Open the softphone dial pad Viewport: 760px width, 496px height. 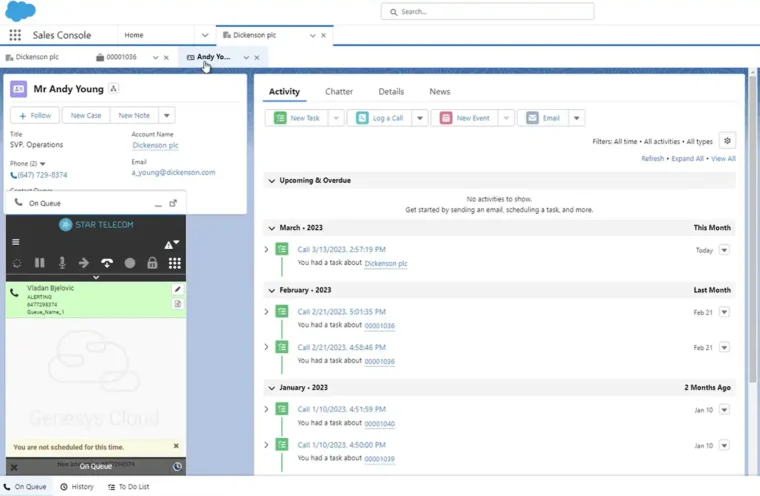click(174, 263)
